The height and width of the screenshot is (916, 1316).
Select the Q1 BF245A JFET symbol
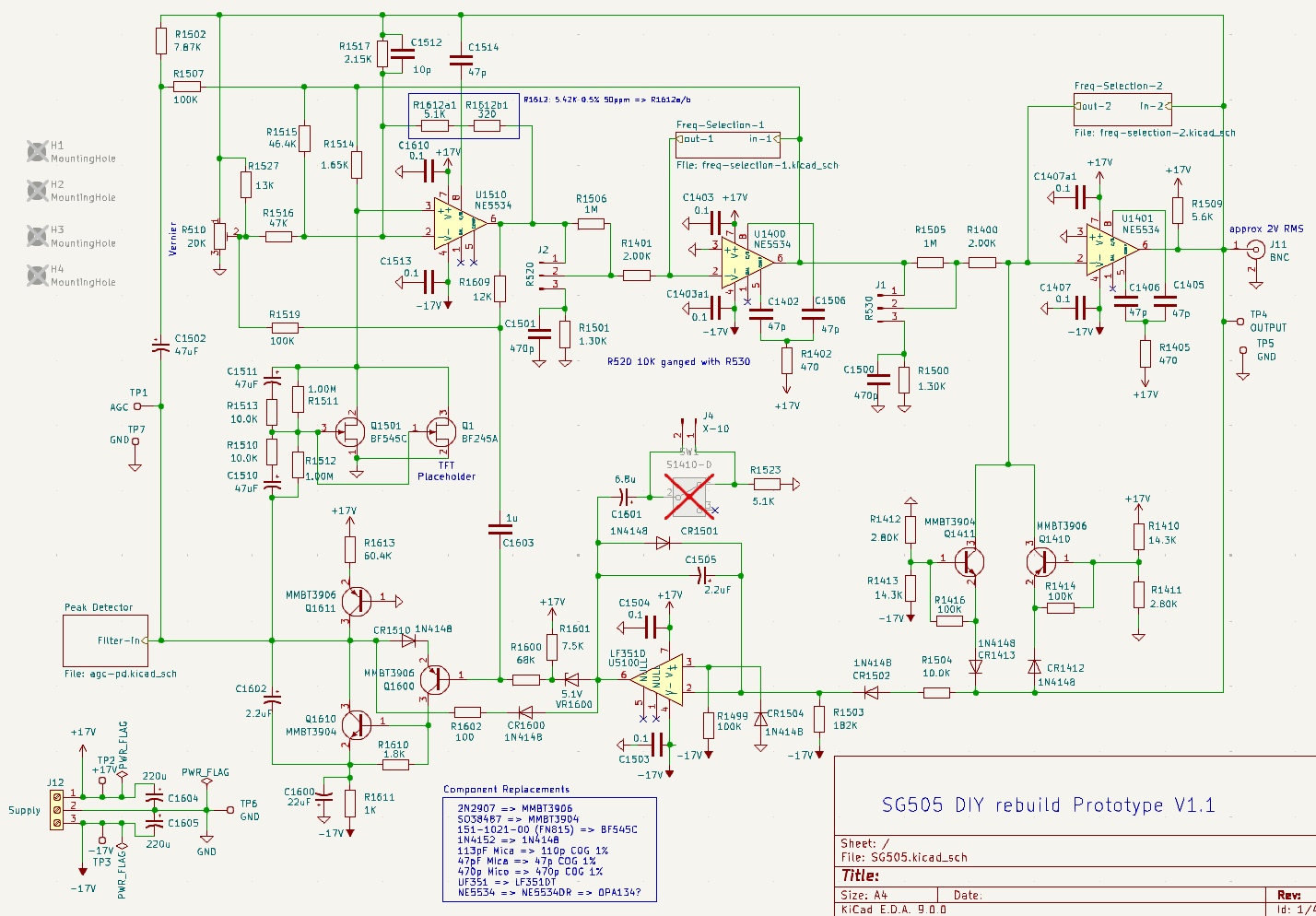[x=441, y=430]
